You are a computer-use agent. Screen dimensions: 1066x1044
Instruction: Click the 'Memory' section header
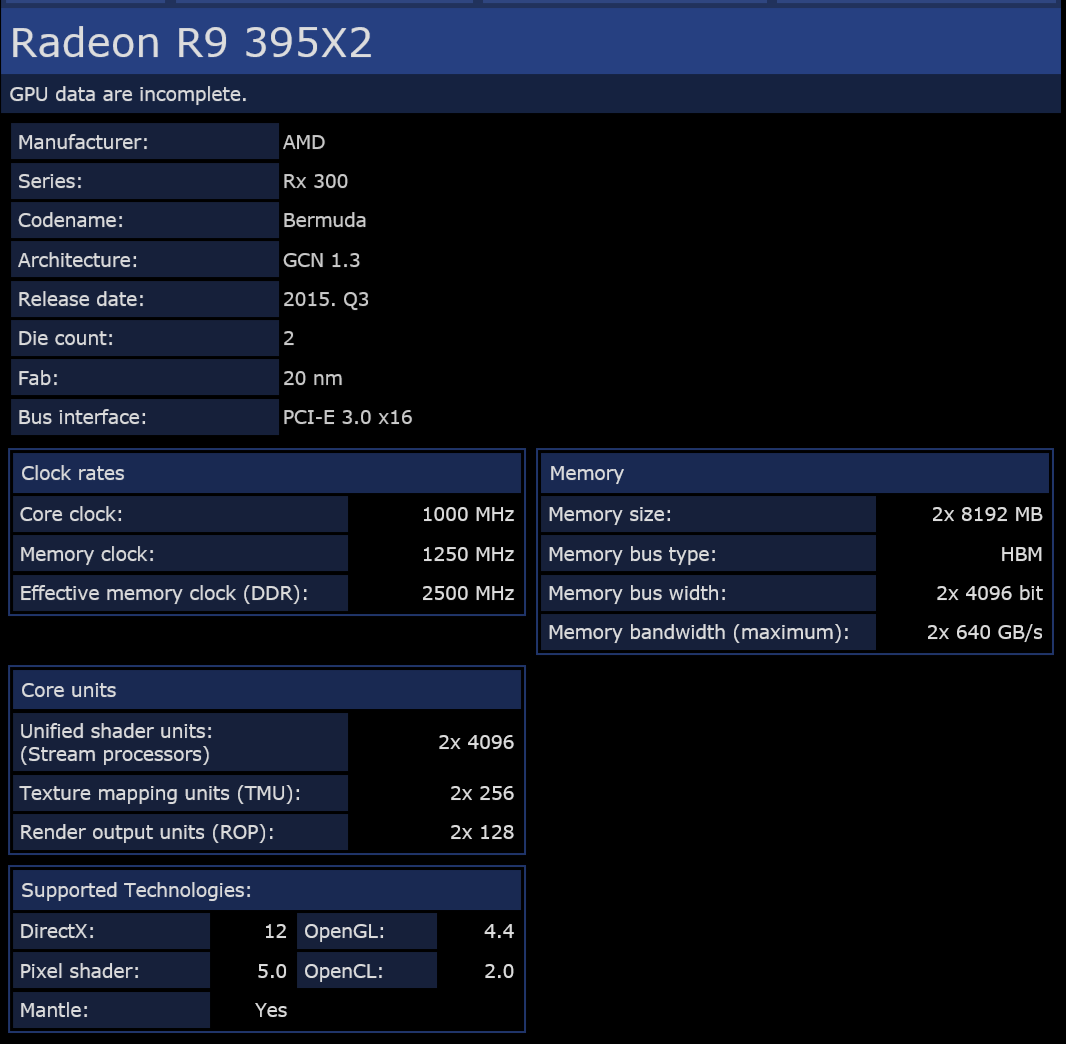pos(795,473)
